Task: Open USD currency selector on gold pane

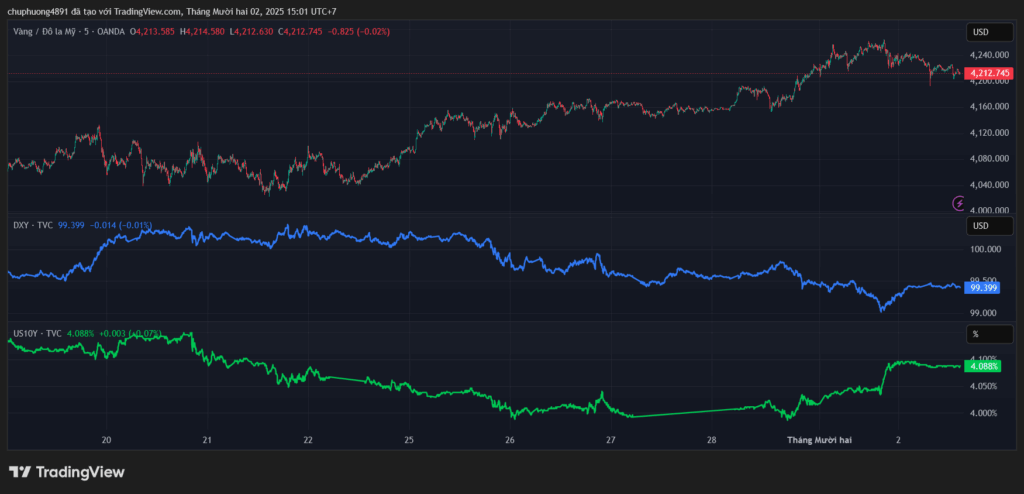Action: click(980, 32)
